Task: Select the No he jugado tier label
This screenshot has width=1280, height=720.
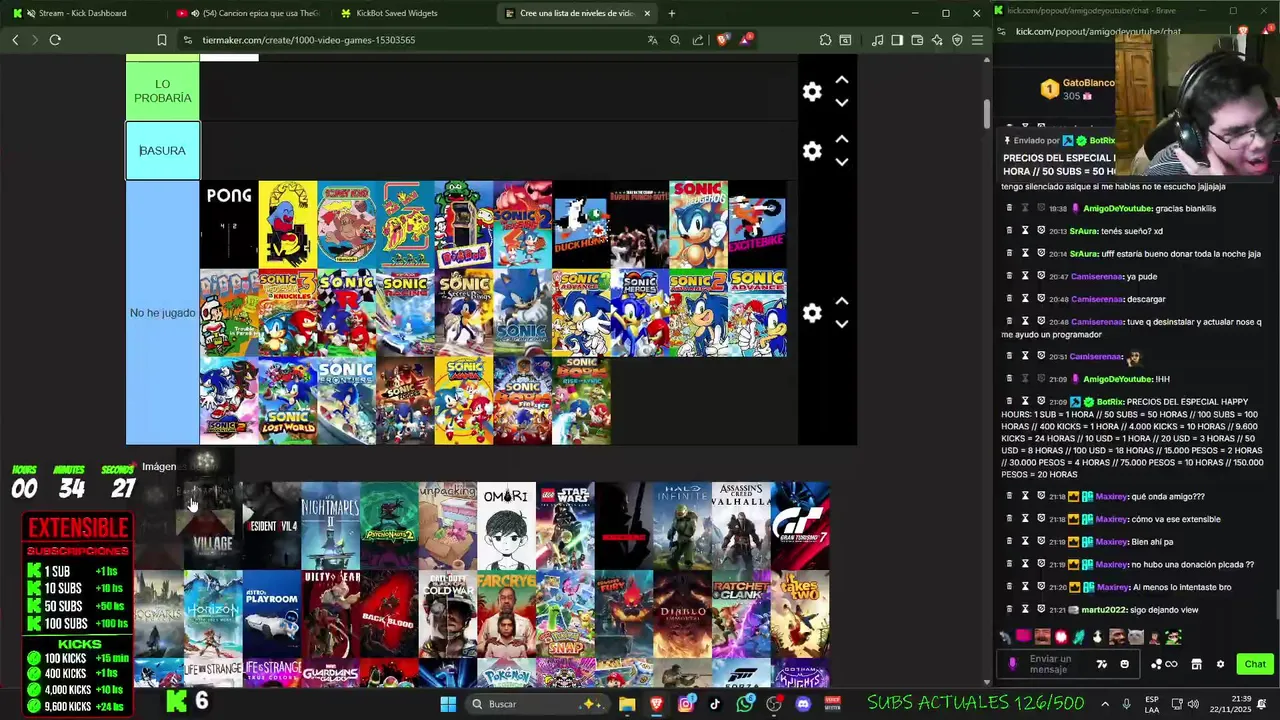Action: 162,313
